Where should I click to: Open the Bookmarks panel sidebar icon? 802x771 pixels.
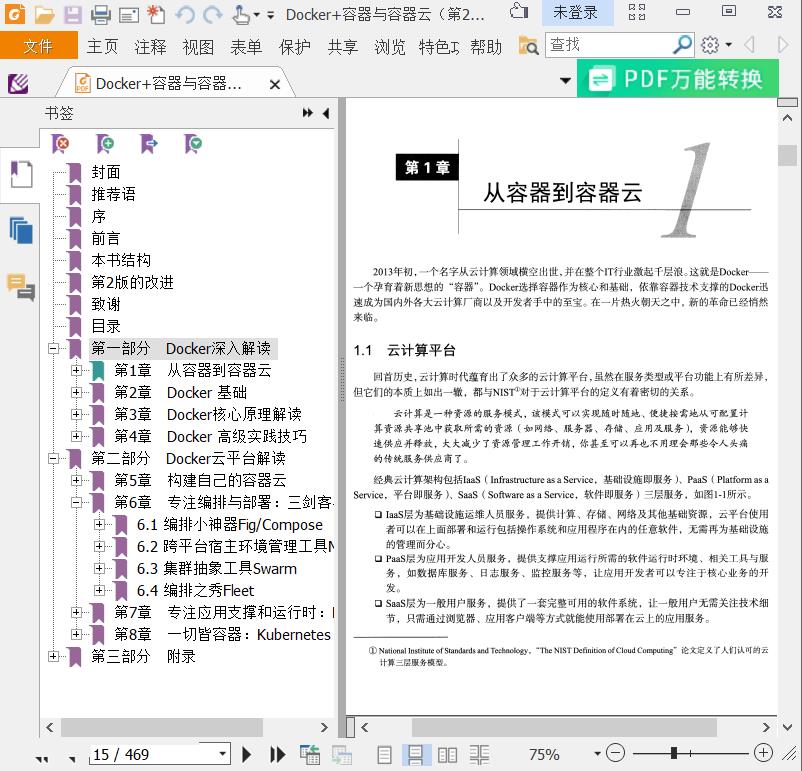21,174
